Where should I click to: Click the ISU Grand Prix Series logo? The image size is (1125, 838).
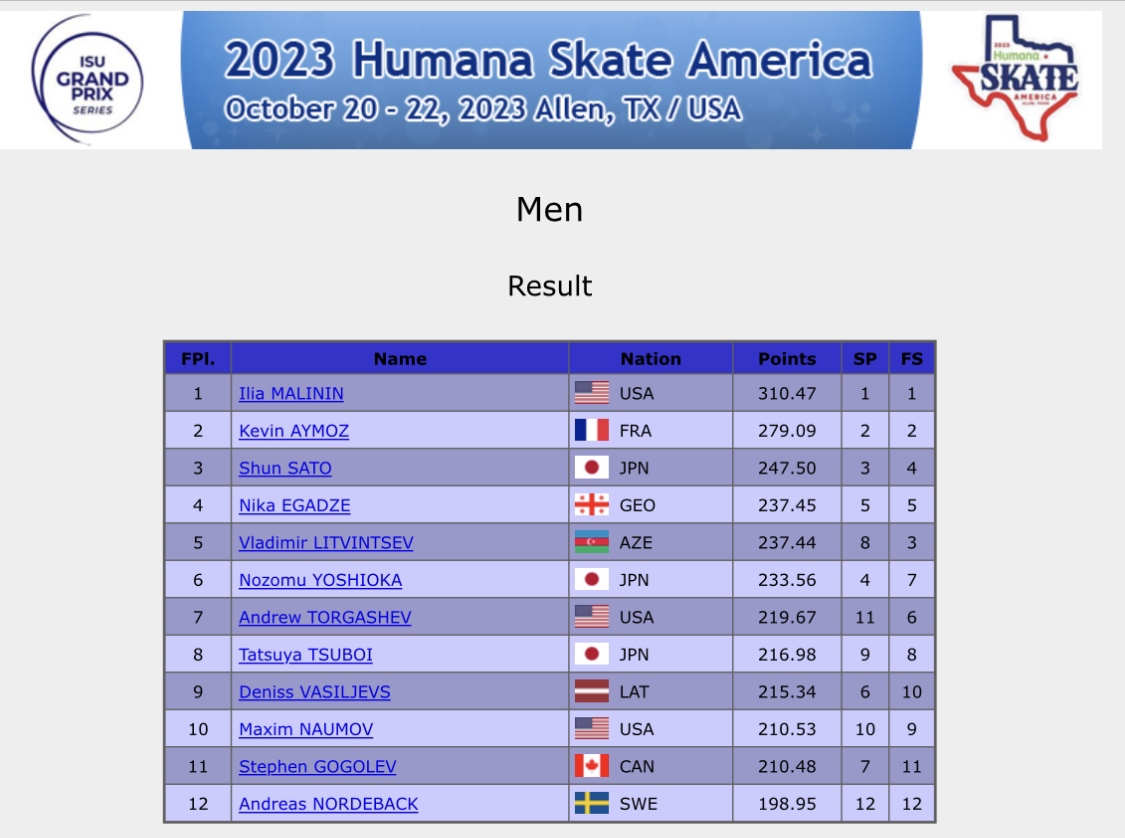(x=88, y=80)
